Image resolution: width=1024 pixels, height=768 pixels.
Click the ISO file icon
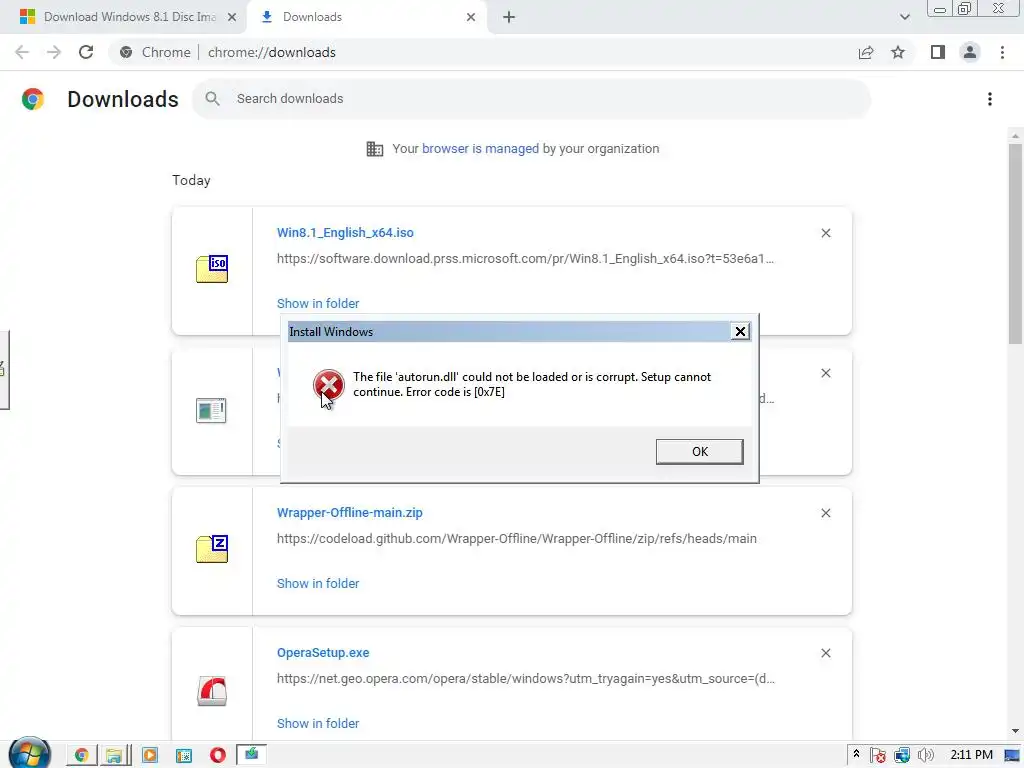212,269
